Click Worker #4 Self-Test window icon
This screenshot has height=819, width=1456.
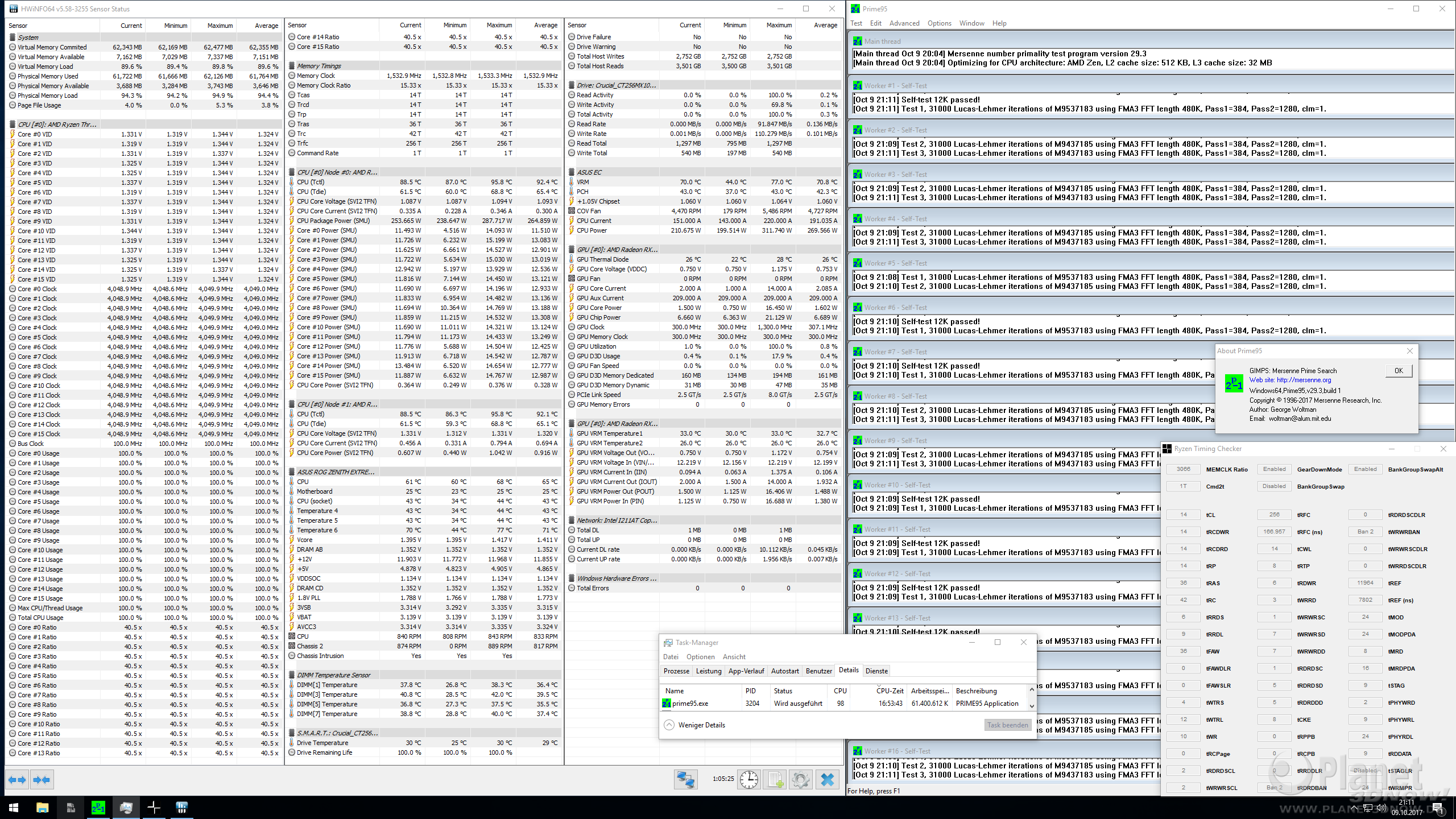pos(857,218)
